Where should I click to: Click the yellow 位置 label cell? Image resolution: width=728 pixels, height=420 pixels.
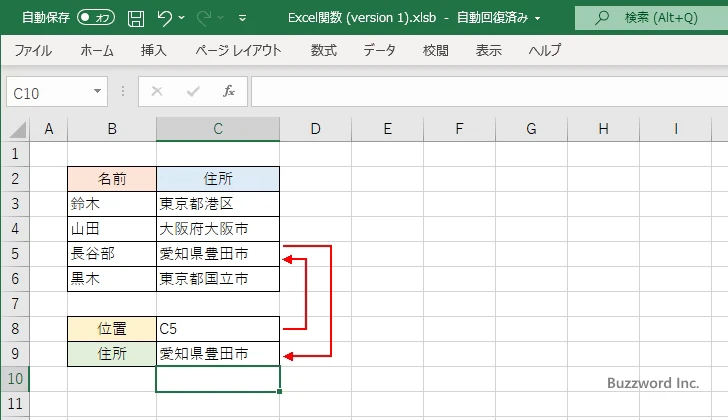pos(112,329)
